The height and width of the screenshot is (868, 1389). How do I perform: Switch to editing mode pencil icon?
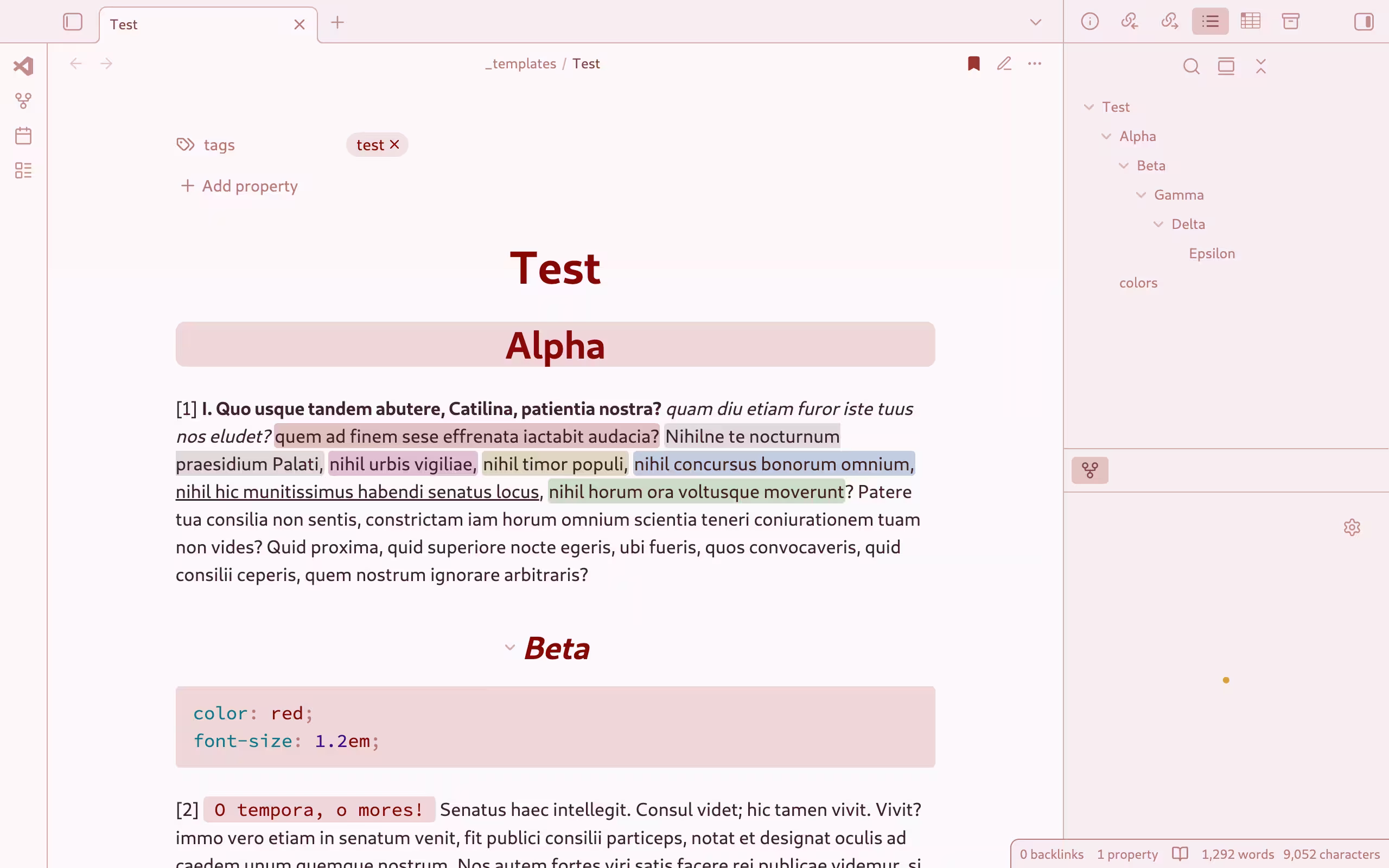[x=1004, y=63]
